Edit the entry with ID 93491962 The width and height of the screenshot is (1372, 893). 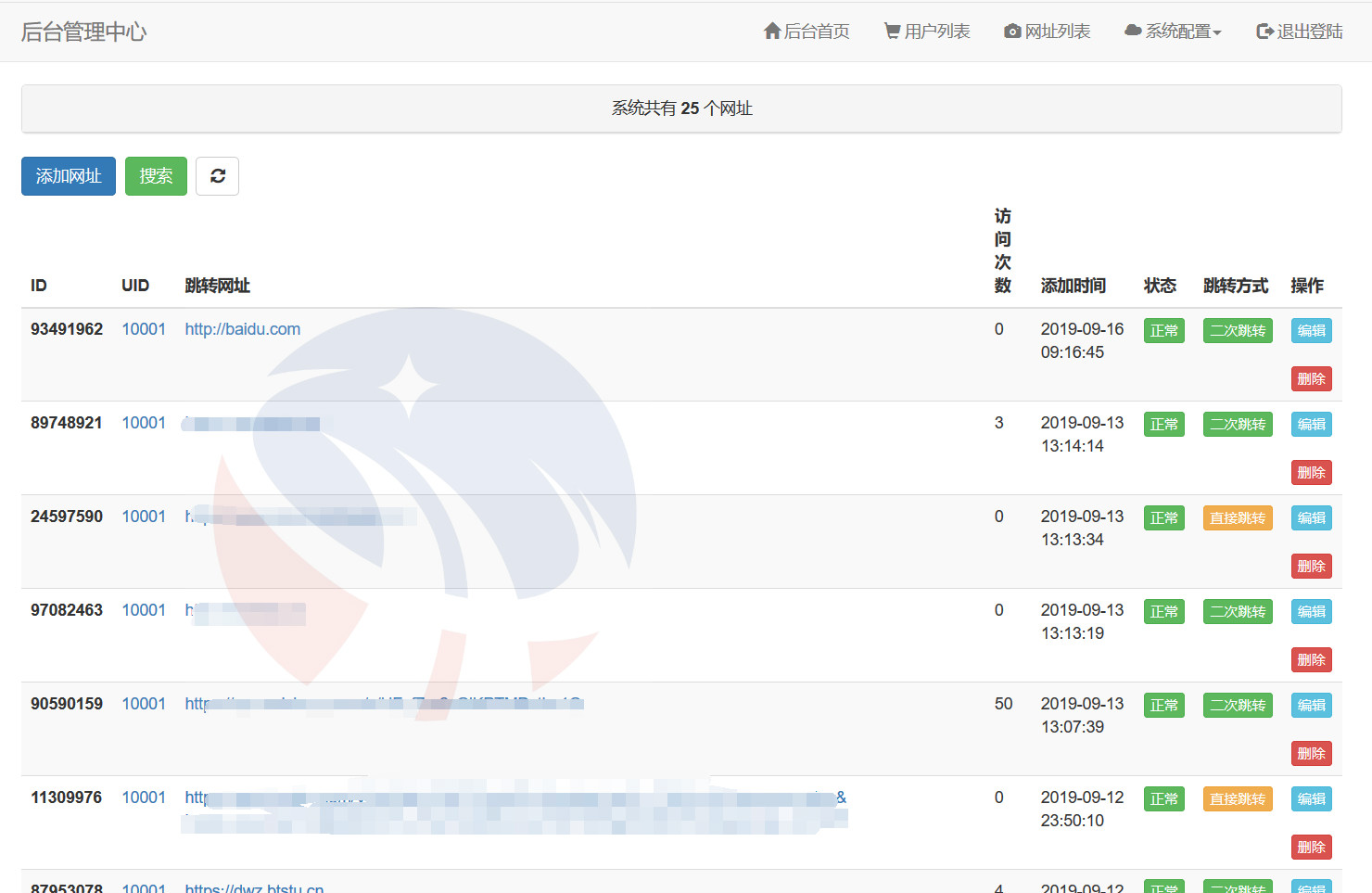1311,331
